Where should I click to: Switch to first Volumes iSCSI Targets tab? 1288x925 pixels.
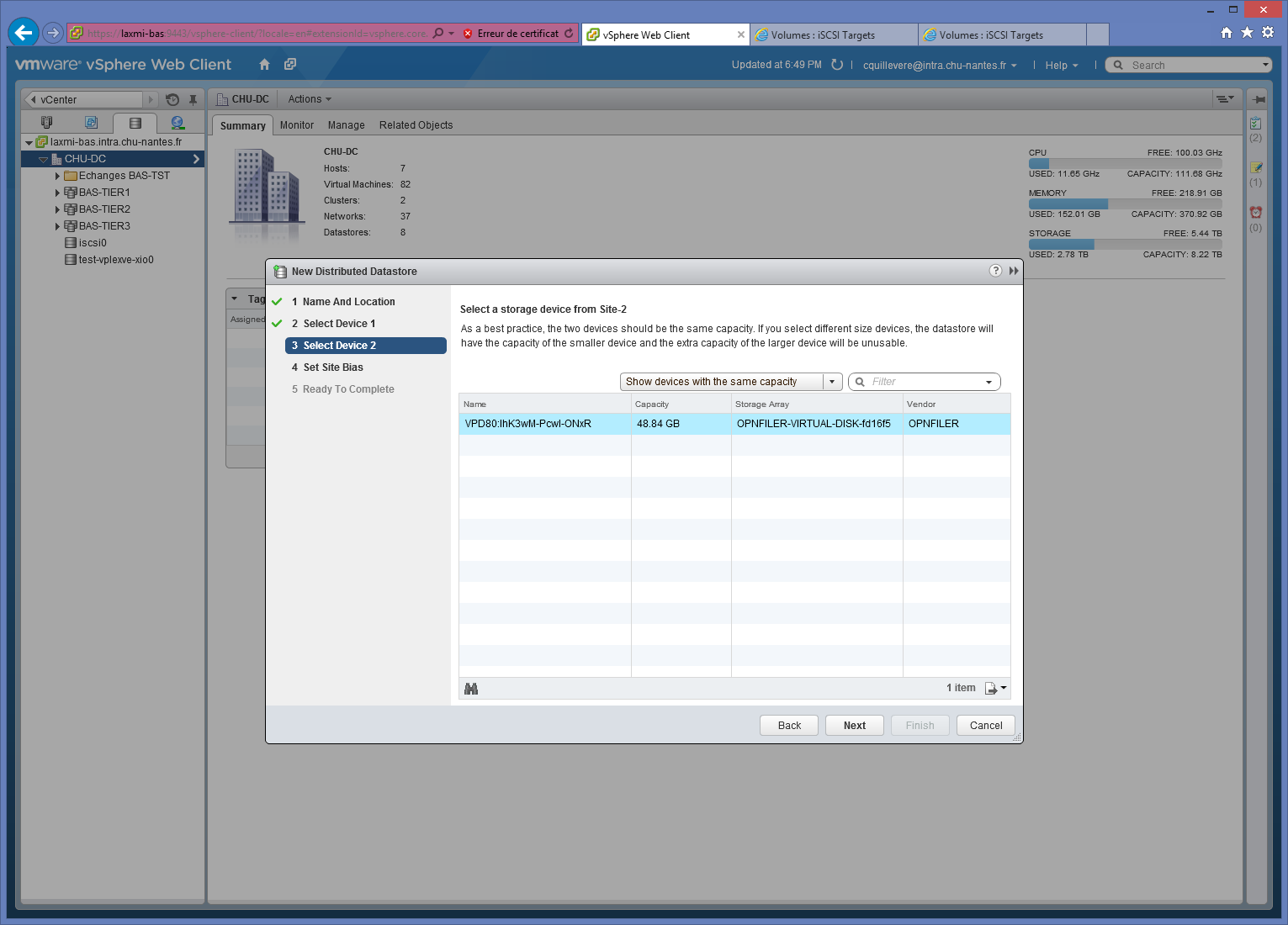tap(834, 34)
